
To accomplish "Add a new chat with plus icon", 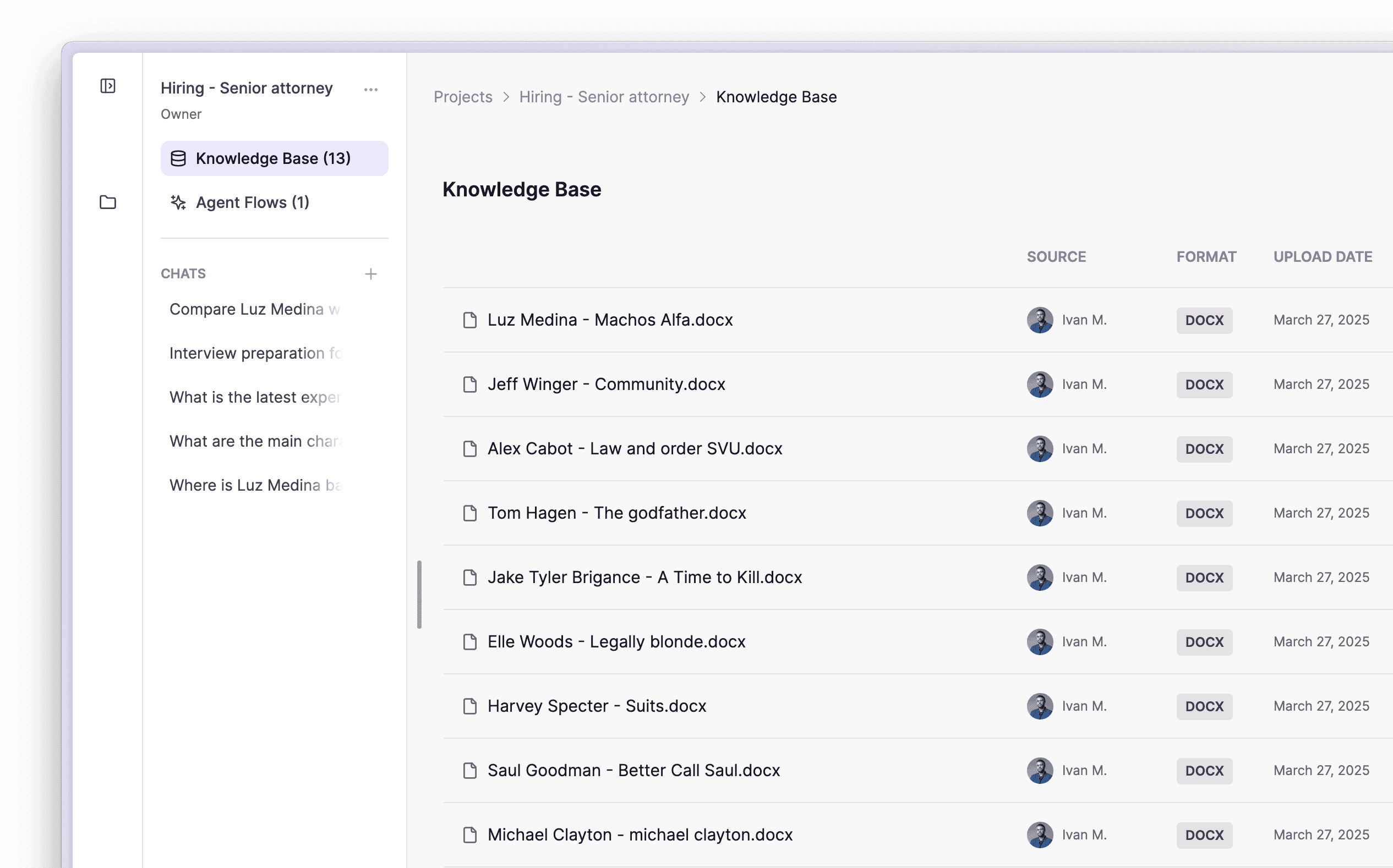I will pos(370,274).
